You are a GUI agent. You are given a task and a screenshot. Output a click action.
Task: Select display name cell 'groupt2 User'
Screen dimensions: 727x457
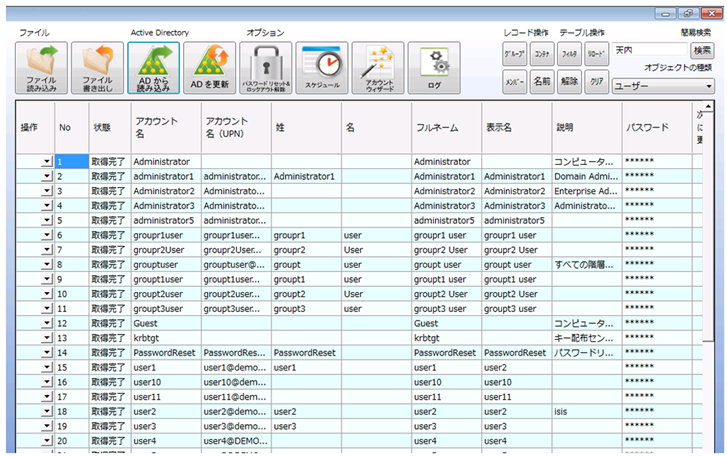[x=517, y=294]
